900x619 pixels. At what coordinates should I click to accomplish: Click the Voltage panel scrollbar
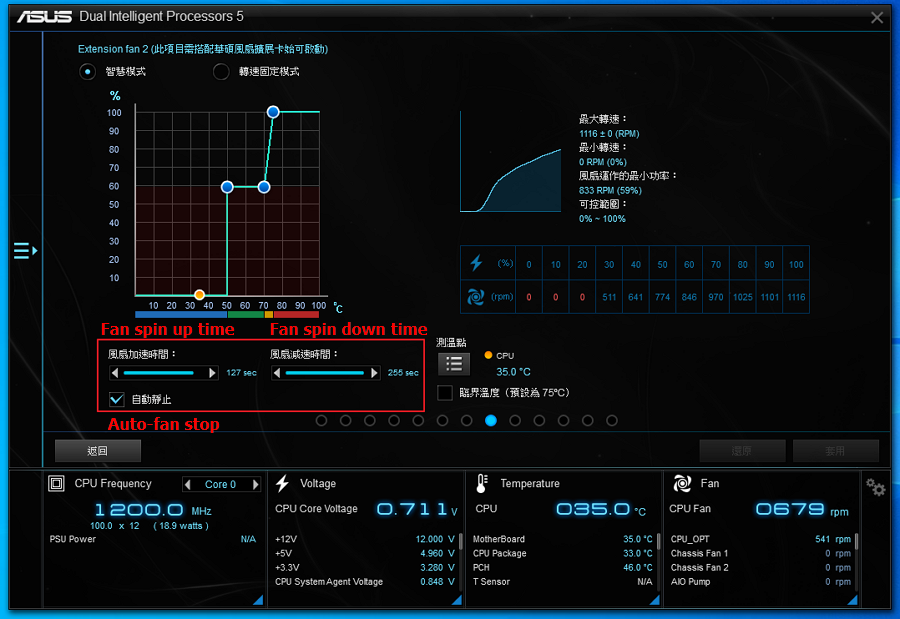pyautogui.click(x=460, y=541)
